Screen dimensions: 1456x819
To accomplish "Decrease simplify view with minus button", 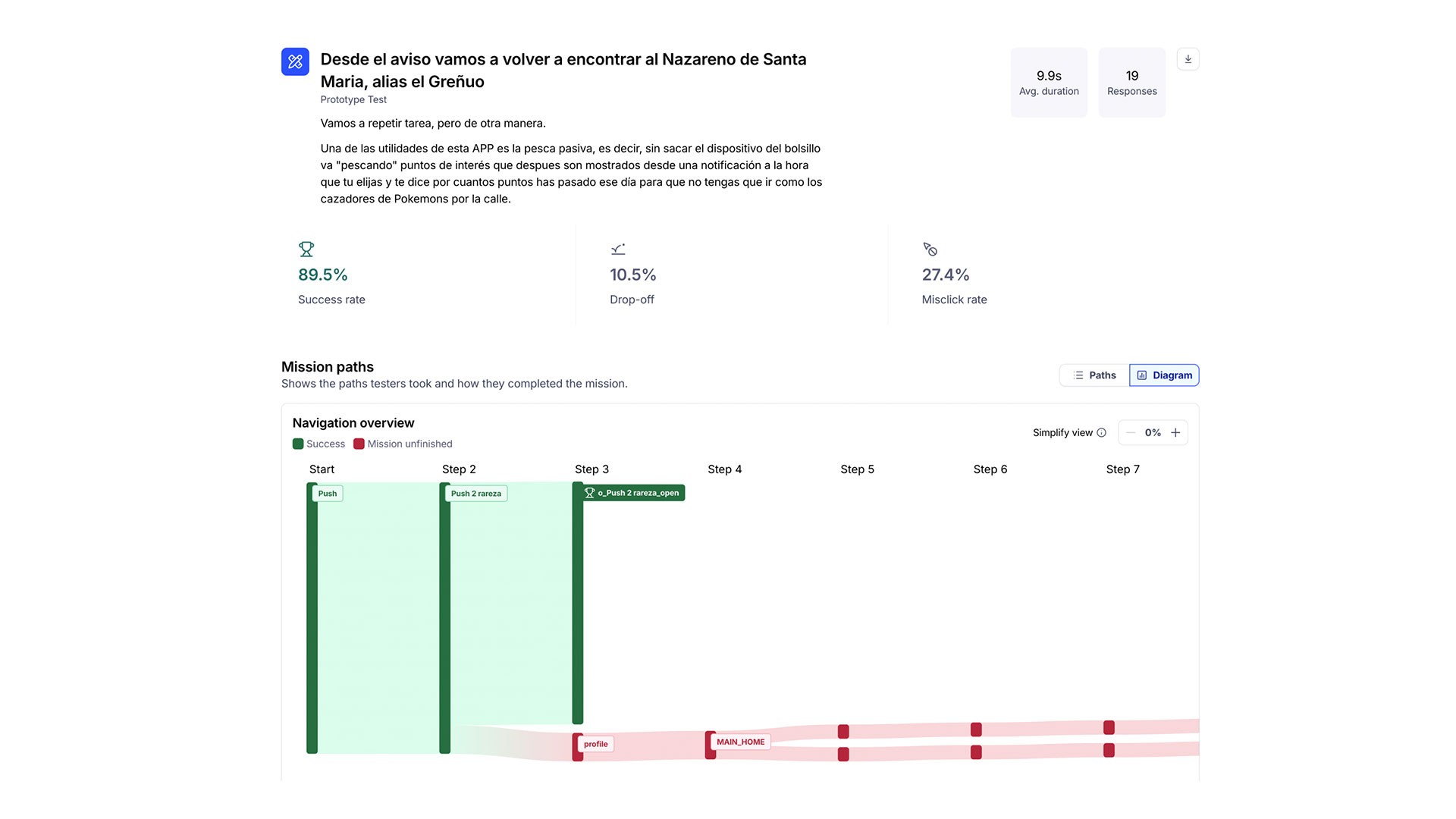I will [x=1131, y=433].
